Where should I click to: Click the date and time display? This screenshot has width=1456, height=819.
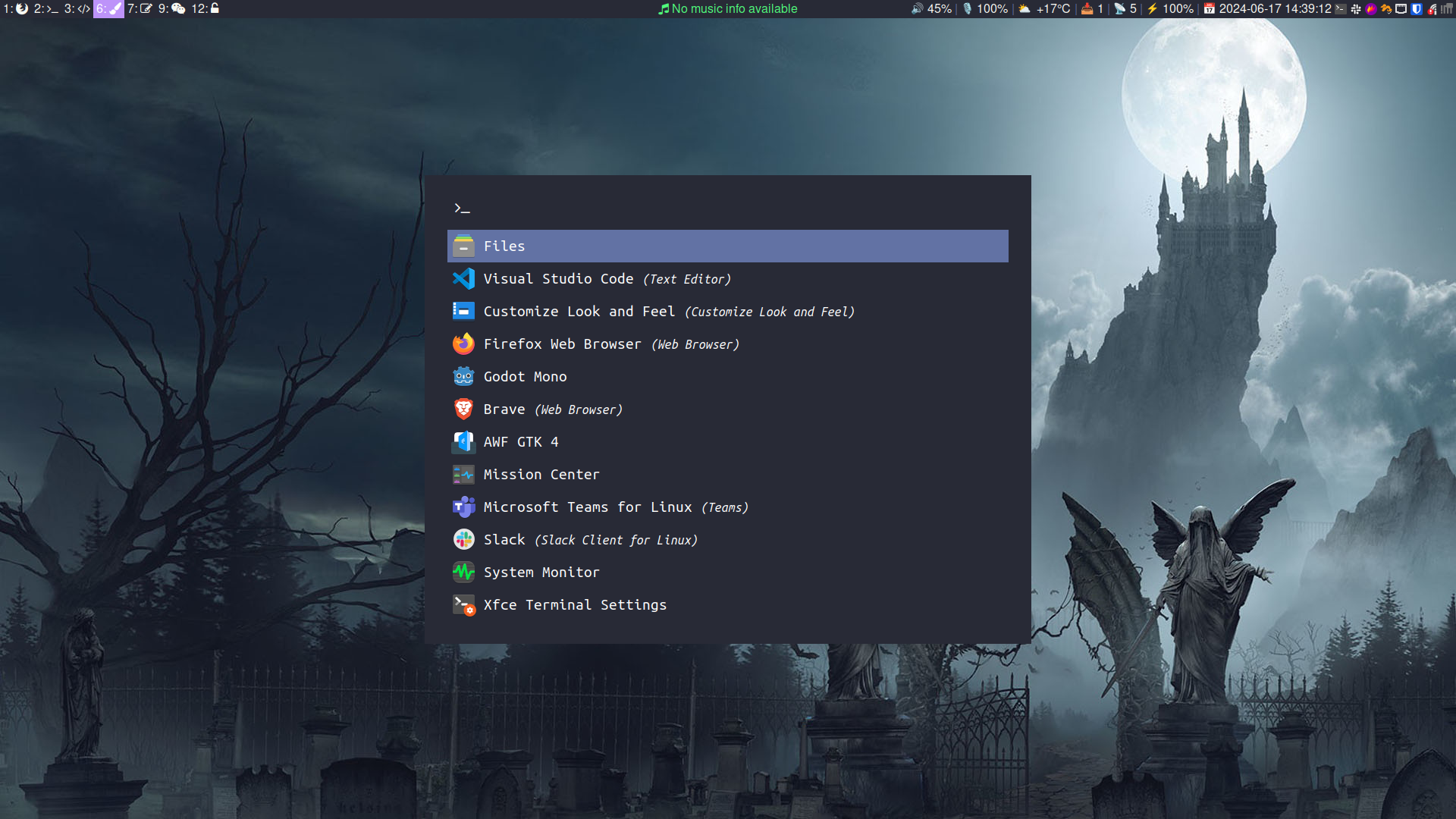point(1267,8)
